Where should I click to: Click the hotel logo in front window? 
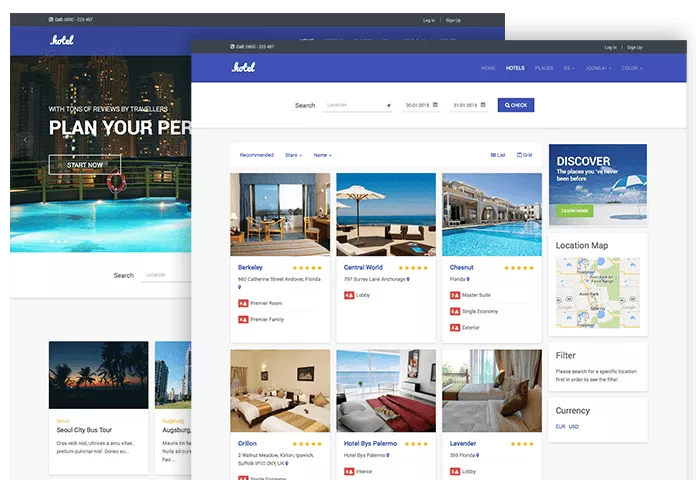coord(244,67)
